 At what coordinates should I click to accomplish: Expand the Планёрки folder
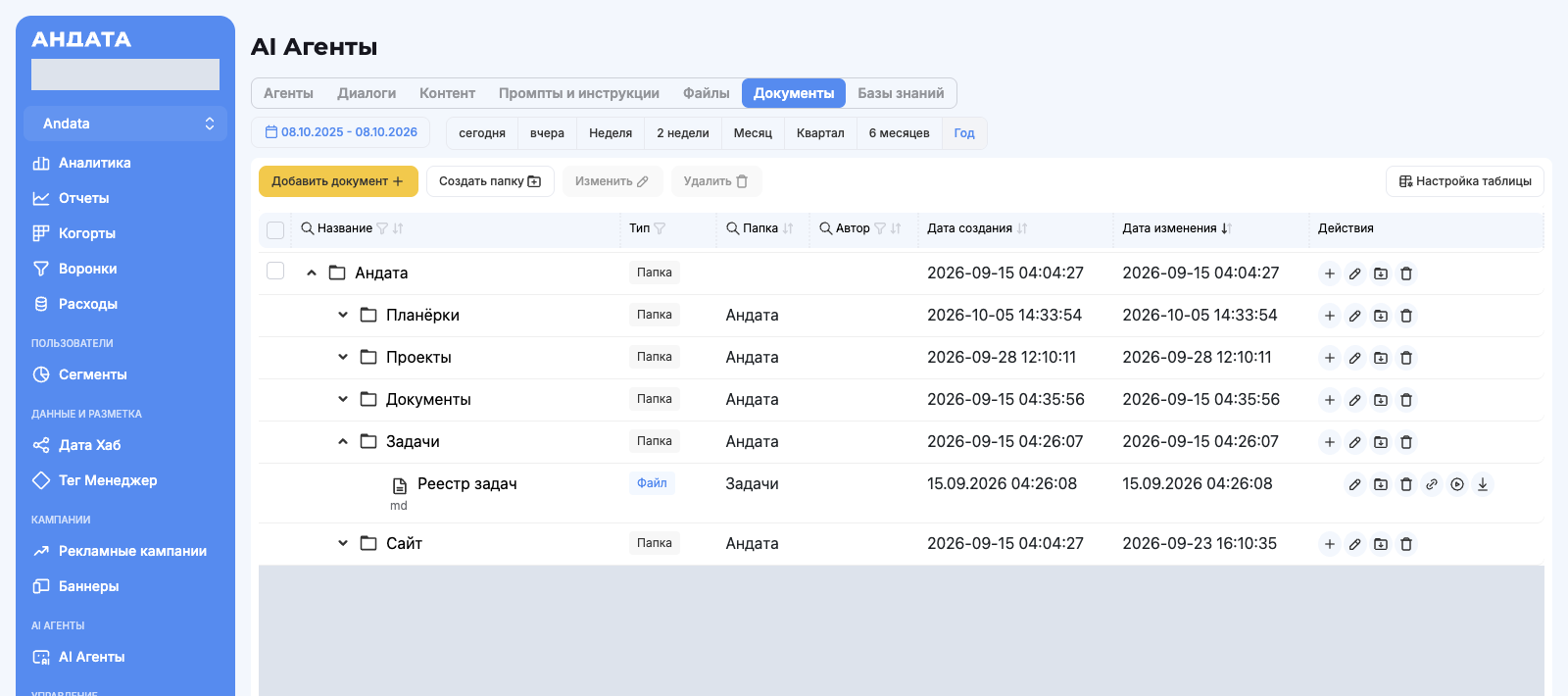pyautogui.click(x=343, y=315)
